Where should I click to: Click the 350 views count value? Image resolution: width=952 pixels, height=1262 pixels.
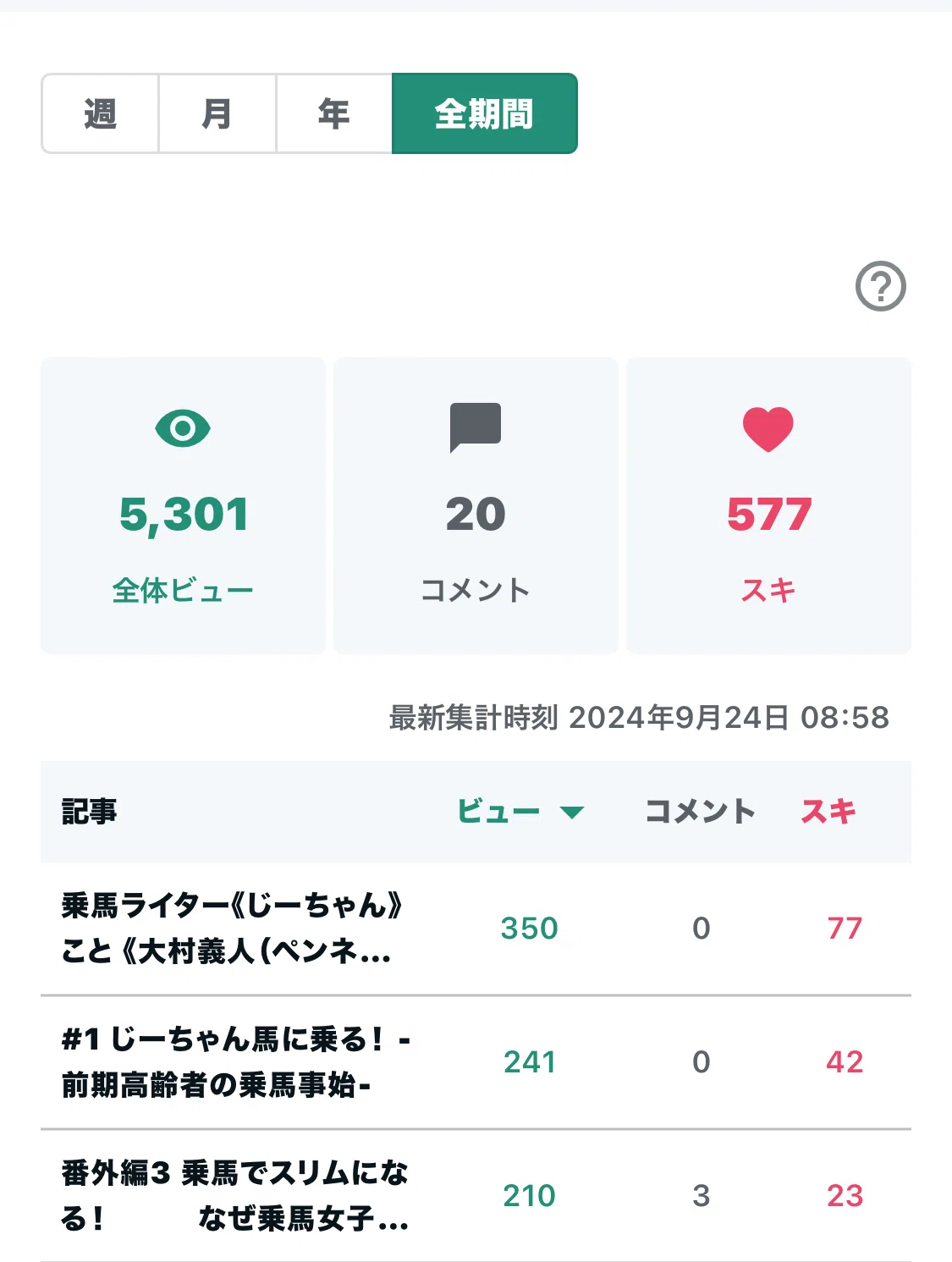pyautogui.click(x=530, y=929)
